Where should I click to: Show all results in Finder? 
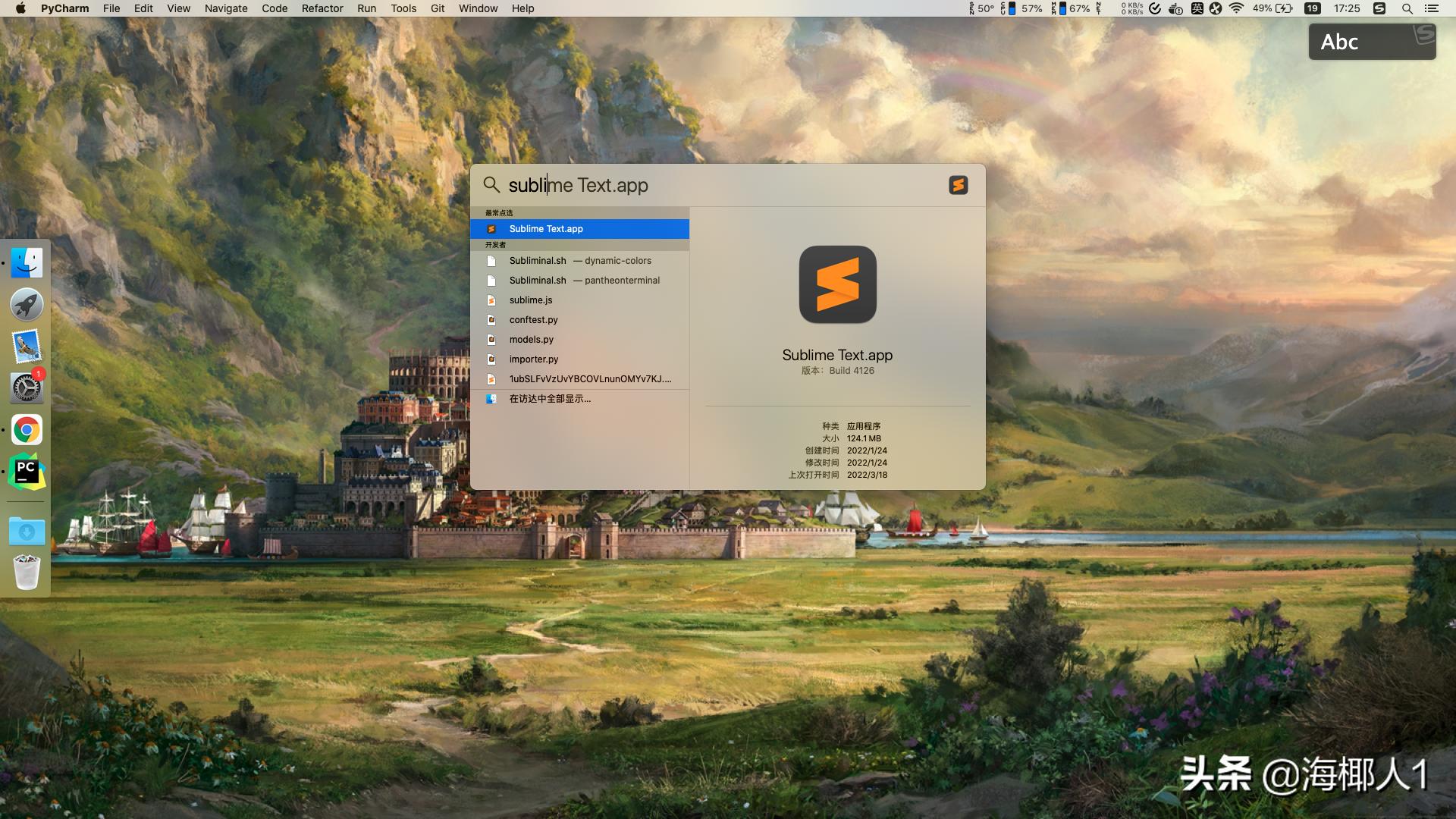pyautogui.click(x=550, y=398)
